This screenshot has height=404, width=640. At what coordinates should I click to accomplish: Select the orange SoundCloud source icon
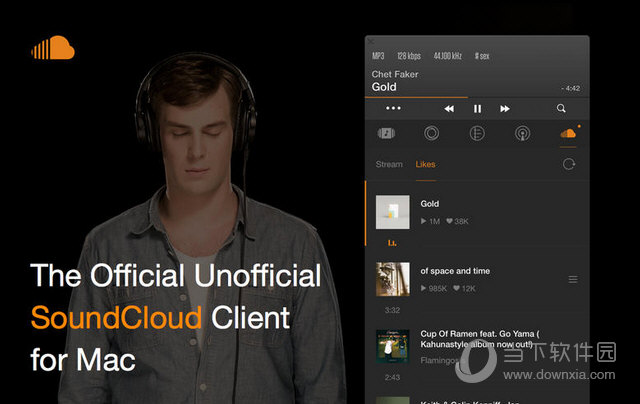[x=568, y=133]
